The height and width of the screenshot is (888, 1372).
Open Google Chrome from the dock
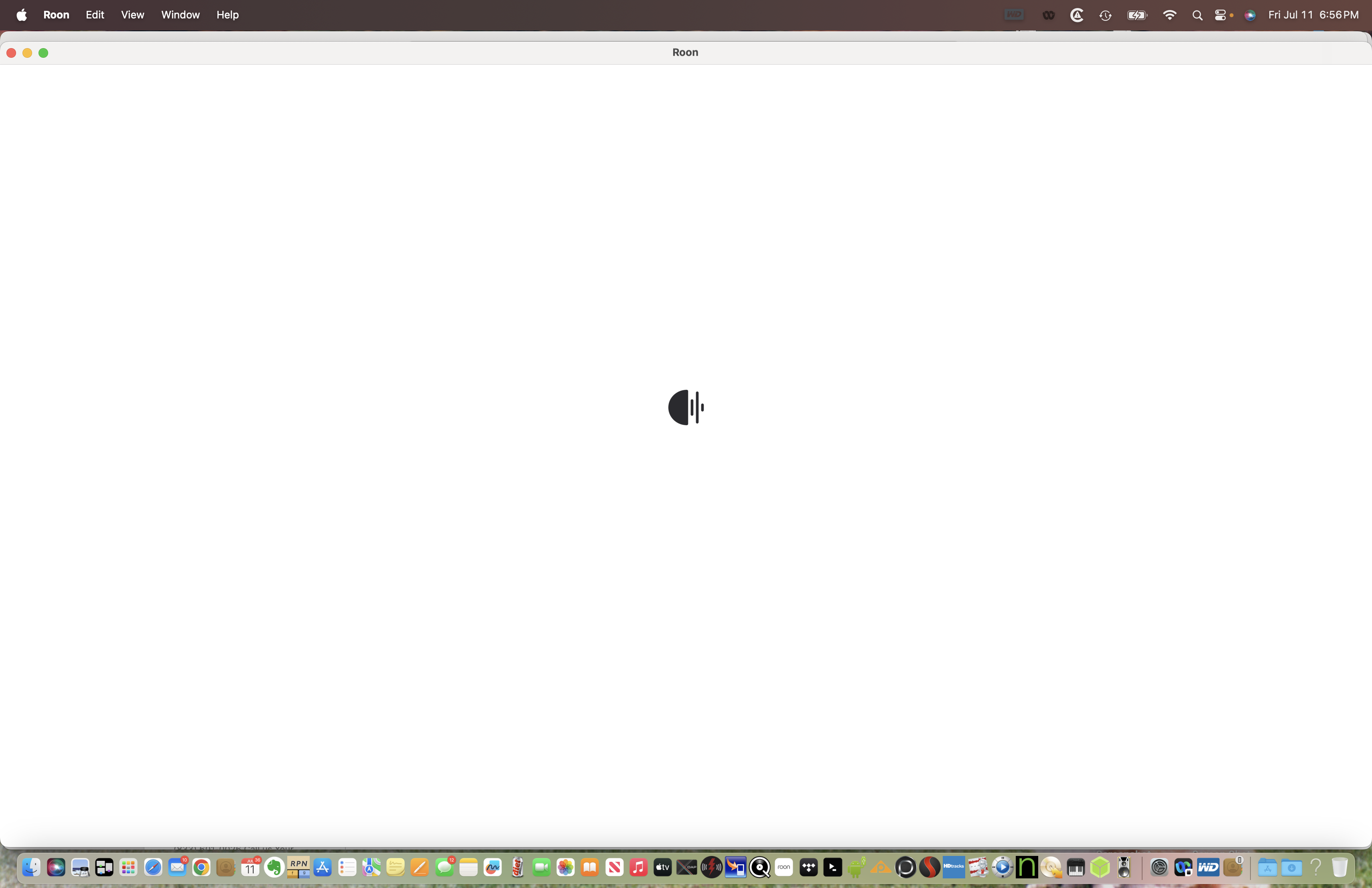[x=201, y=867]
